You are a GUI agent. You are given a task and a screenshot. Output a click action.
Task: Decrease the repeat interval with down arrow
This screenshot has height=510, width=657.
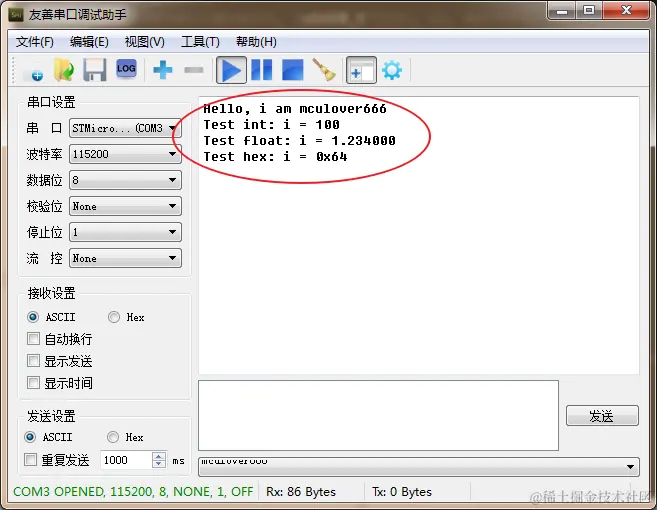(159, 464)
